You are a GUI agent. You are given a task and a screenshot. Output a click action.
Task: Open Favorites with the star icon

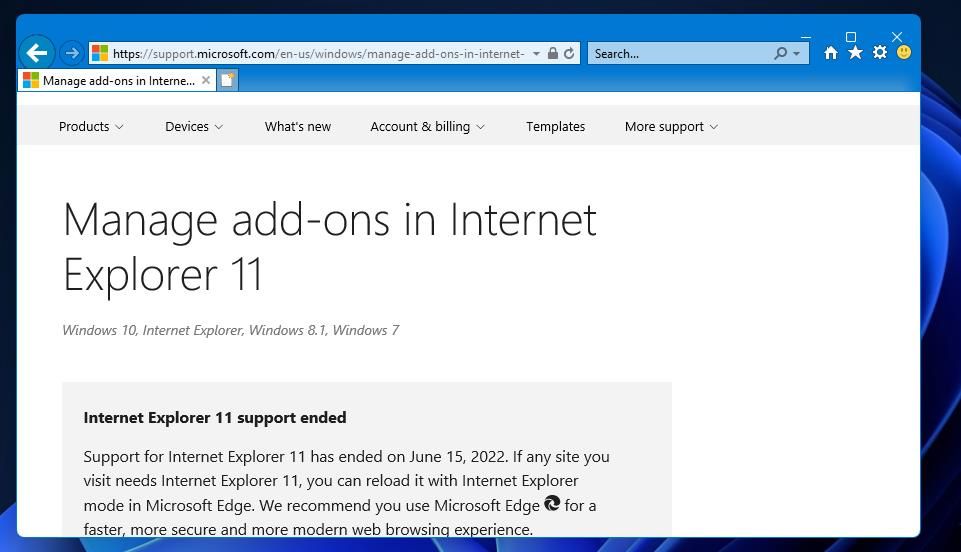click(856, 53)
